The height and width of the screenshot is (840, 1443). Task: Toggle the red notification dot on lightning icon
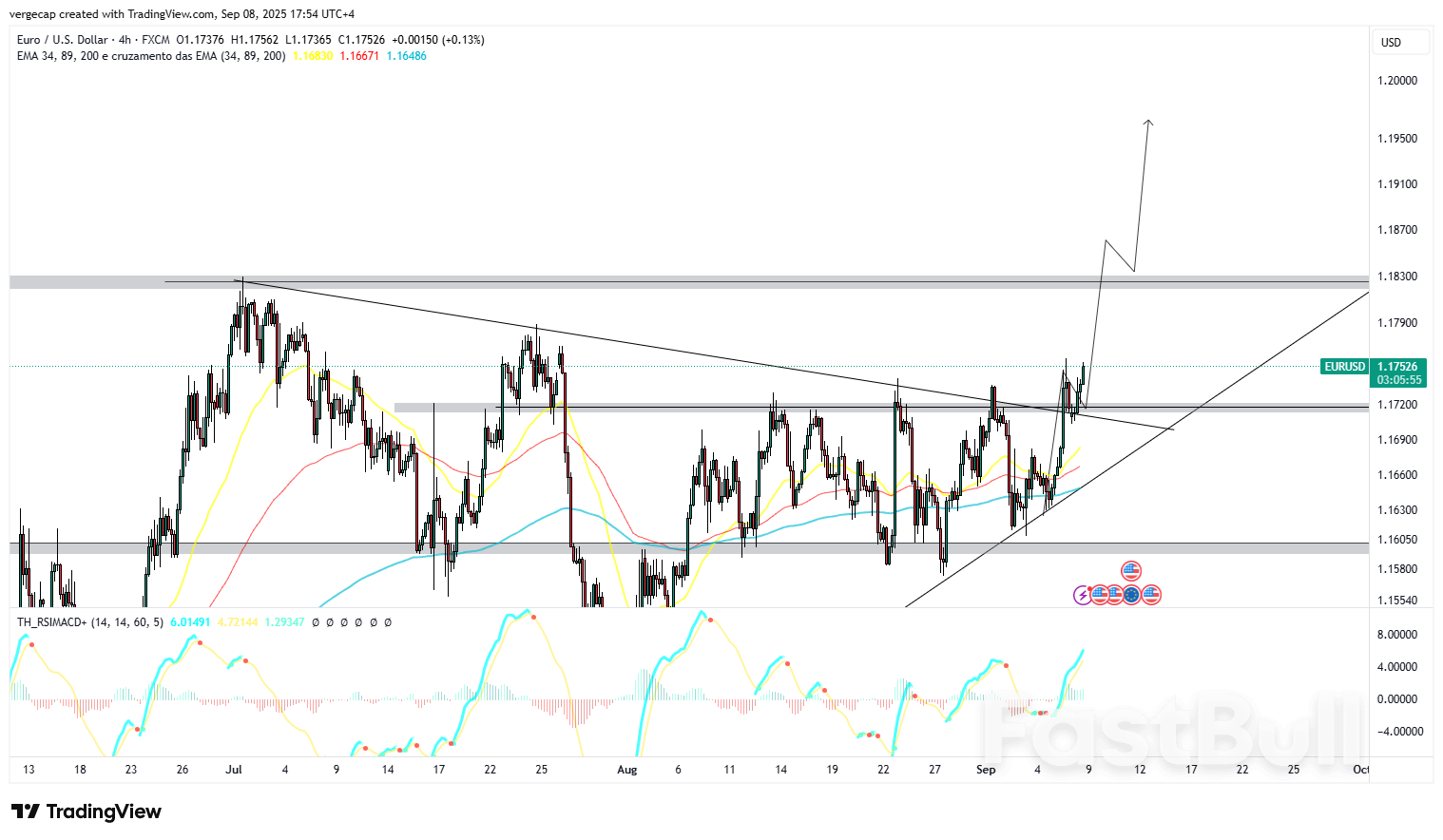tap(1088, 586)
